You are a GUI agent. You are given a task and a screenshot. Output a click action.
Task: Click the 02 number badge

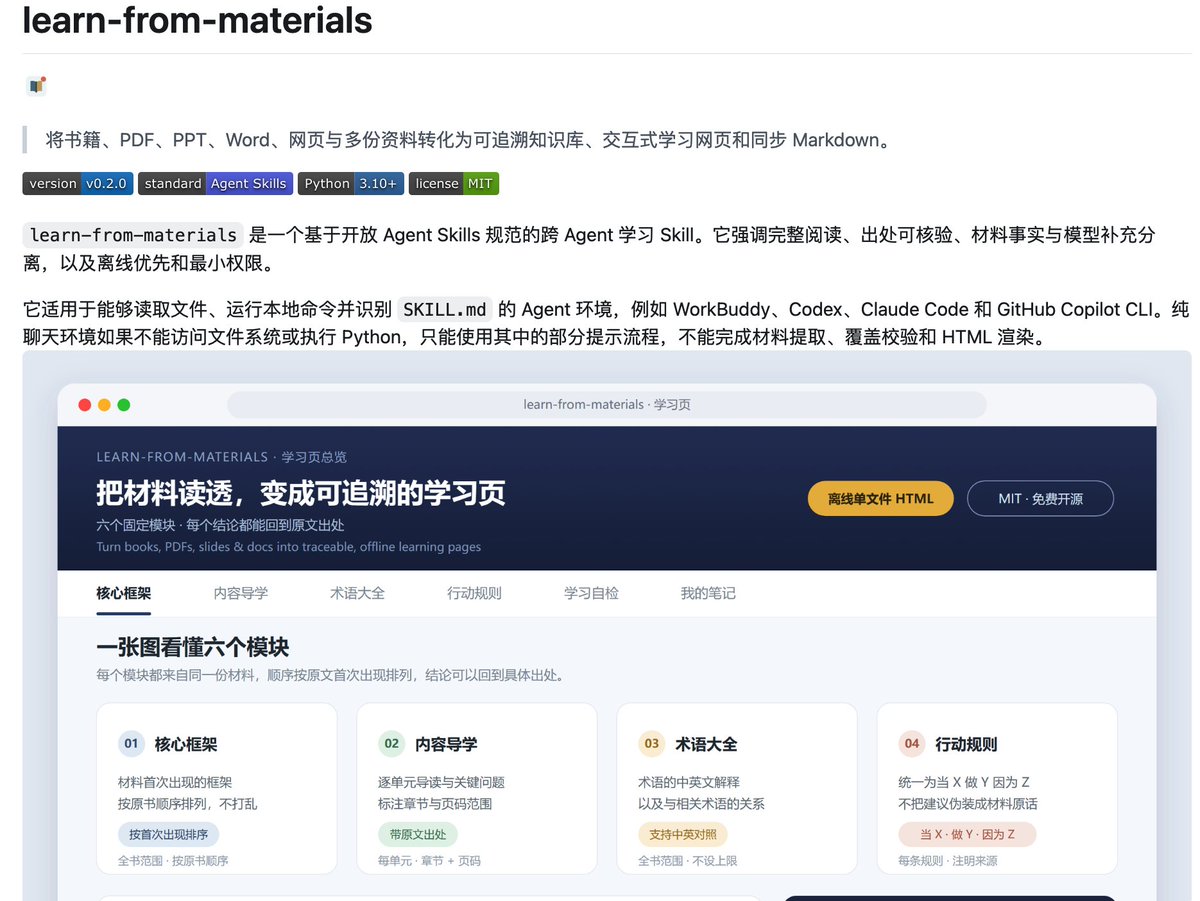click(392, 744)
